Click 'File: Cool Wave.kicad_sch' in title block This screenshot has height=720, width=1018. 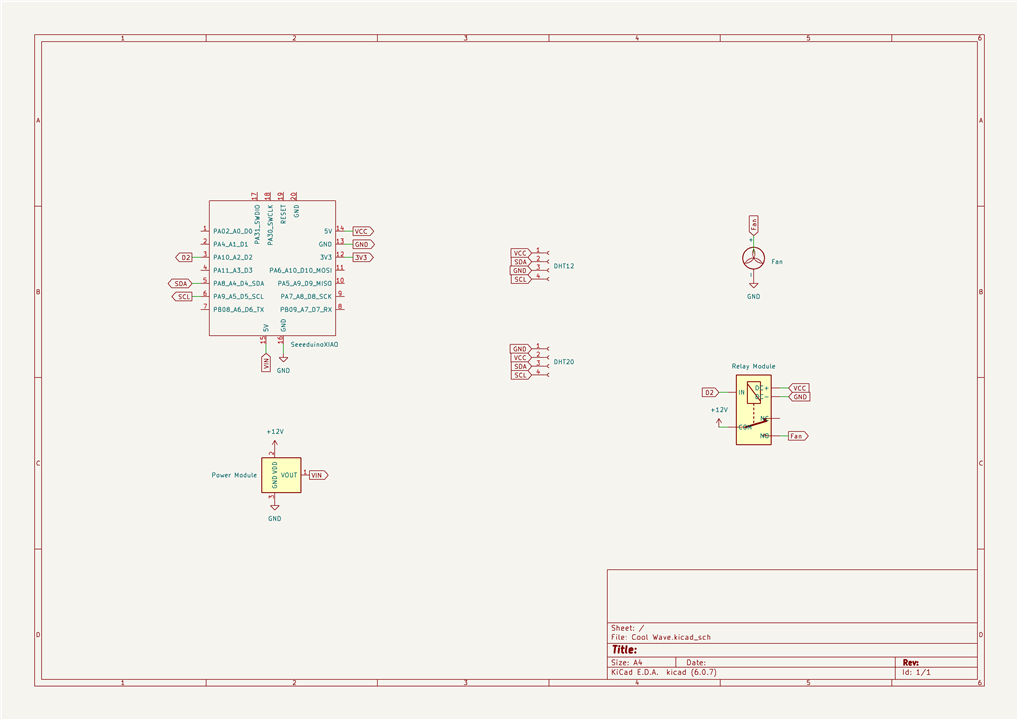pos(660,637)
